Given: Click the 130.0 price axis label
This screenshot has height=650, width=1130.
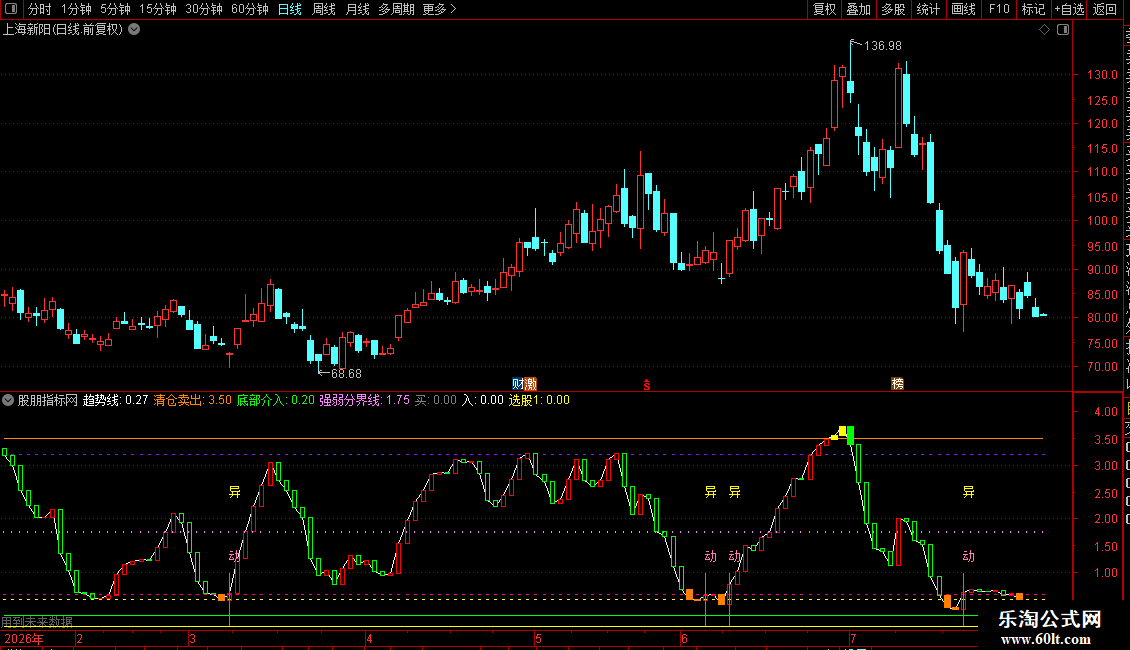Looking at the screenshot, I should pyautogui.click(x=1102, y=75).
